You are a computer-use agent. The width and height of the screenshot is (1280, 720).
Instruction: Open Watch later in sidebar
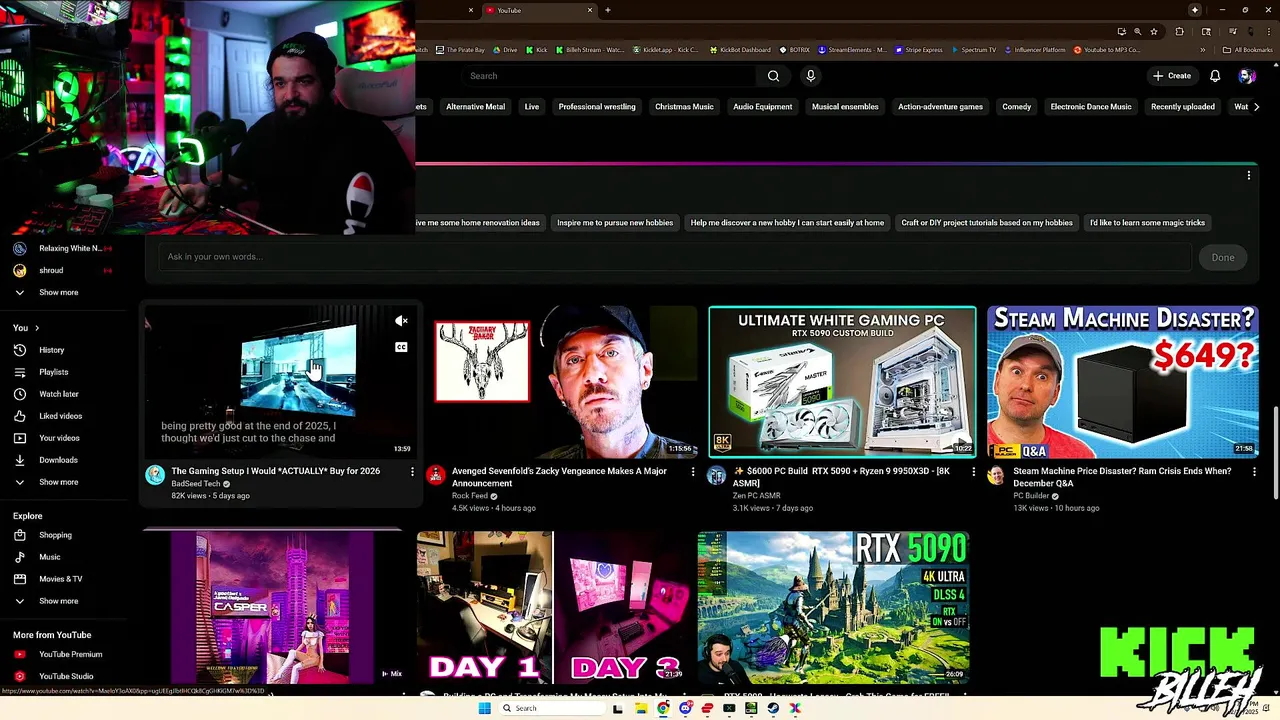click(60, 394)
